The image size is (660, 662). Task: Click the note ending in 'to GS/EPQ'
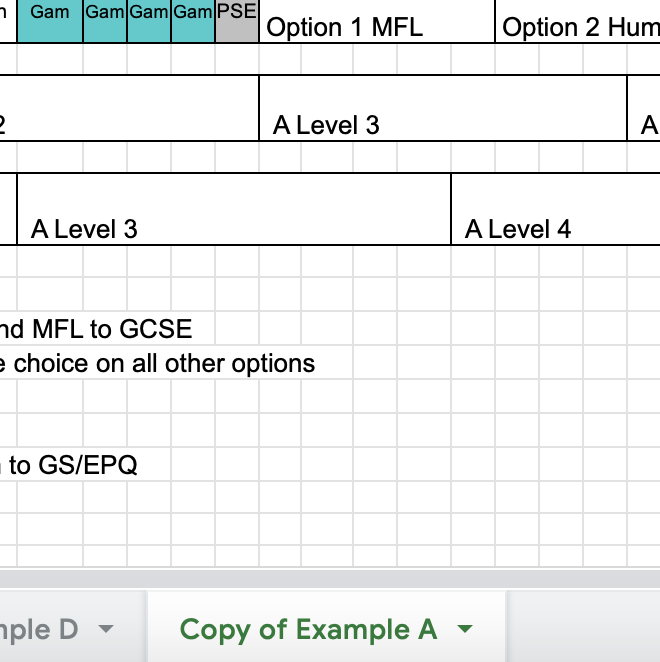[68, 465]
